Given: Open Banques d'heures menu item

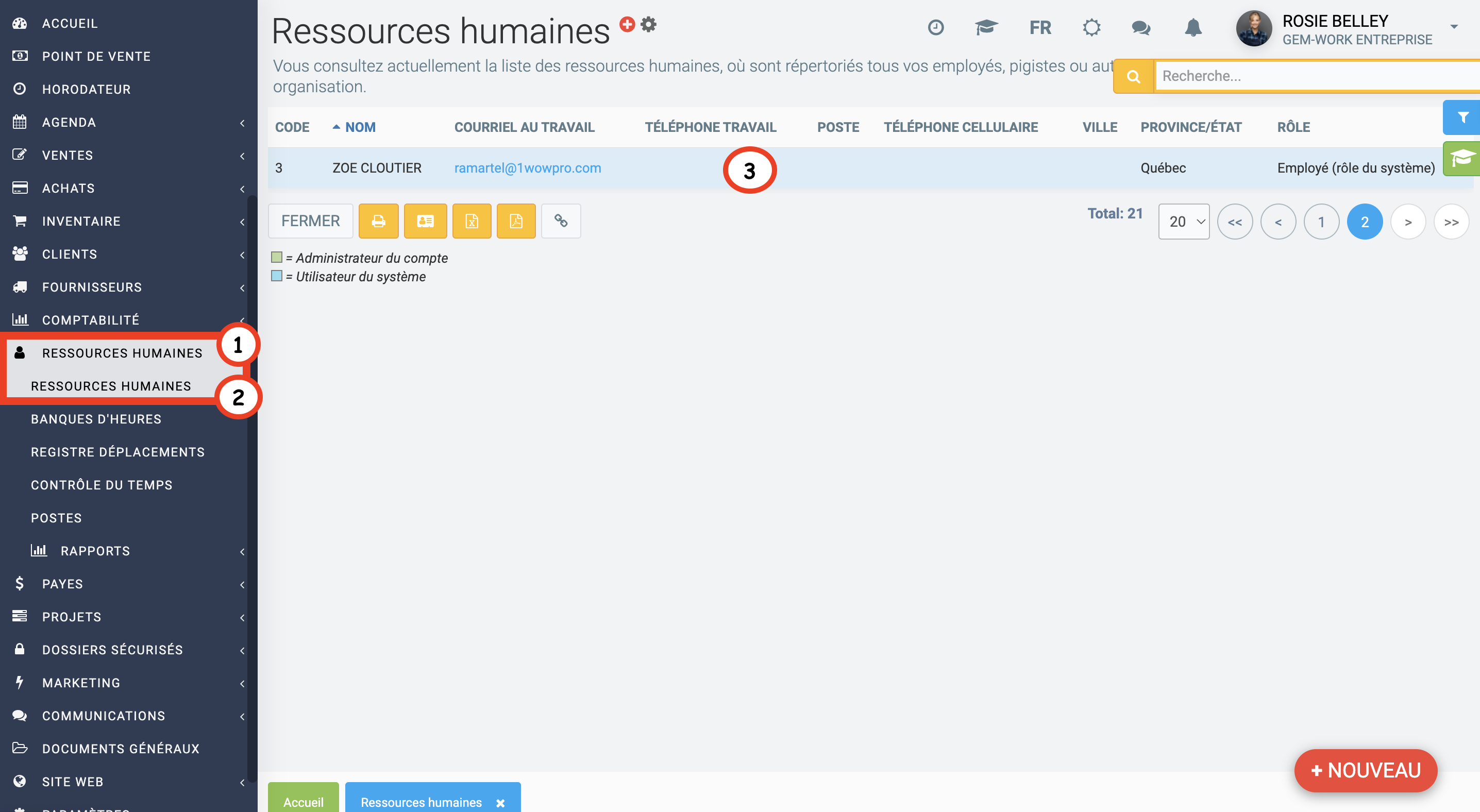Looking at the screenshot, I should click(96, 419).
